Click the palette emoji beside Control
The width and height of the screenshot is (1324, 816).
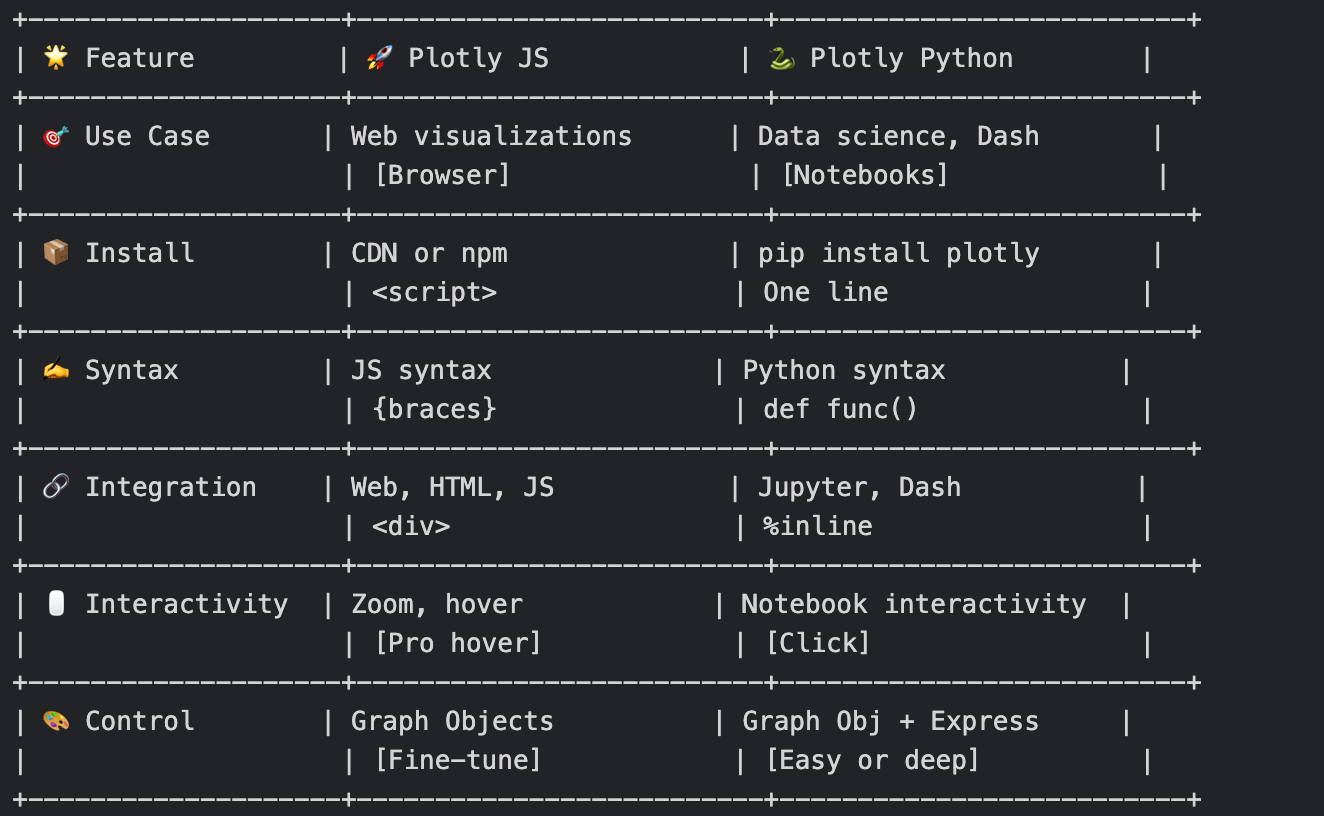(56, 721)
